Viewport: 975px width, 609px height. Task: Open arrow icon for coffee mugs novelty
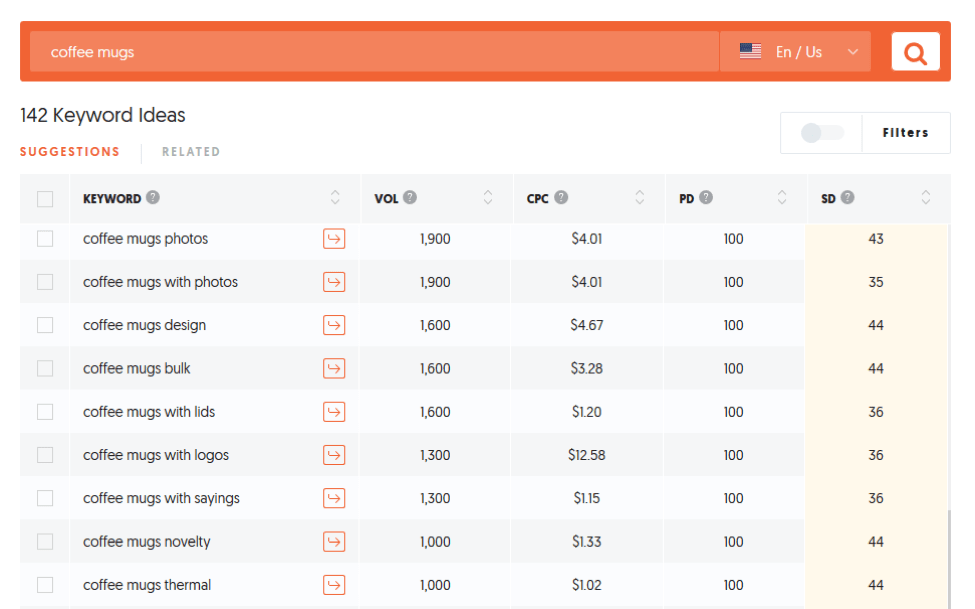pyautogui.click(x=334, y=541)
